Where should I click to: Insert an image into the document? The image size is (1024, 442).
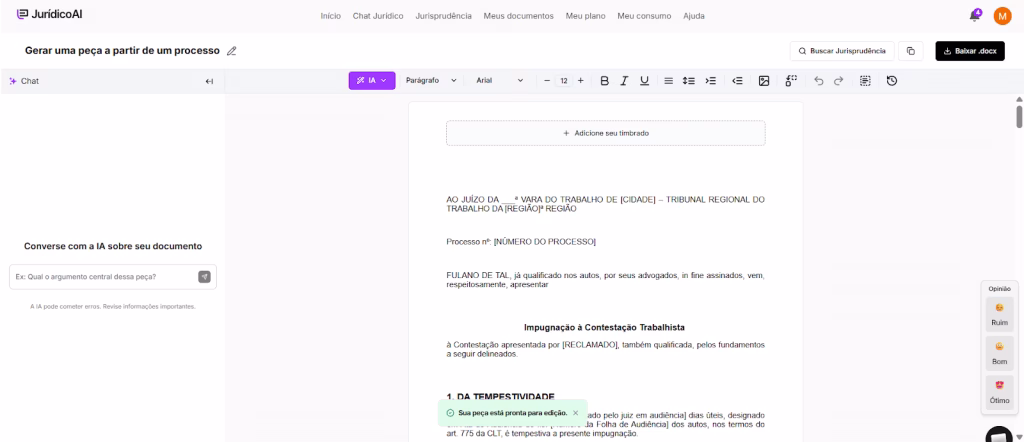coord(763,81)
